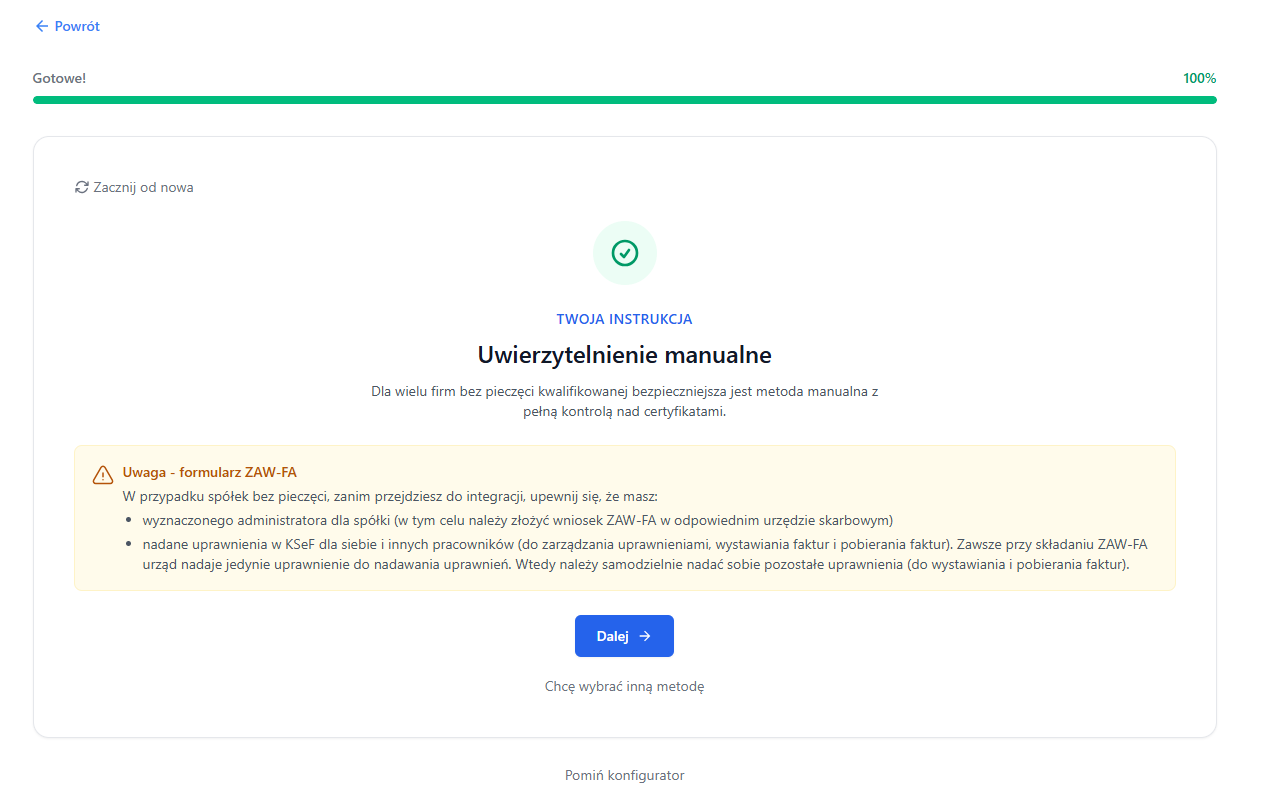Click the 100% progress percentage label

tap(1199, 78)
